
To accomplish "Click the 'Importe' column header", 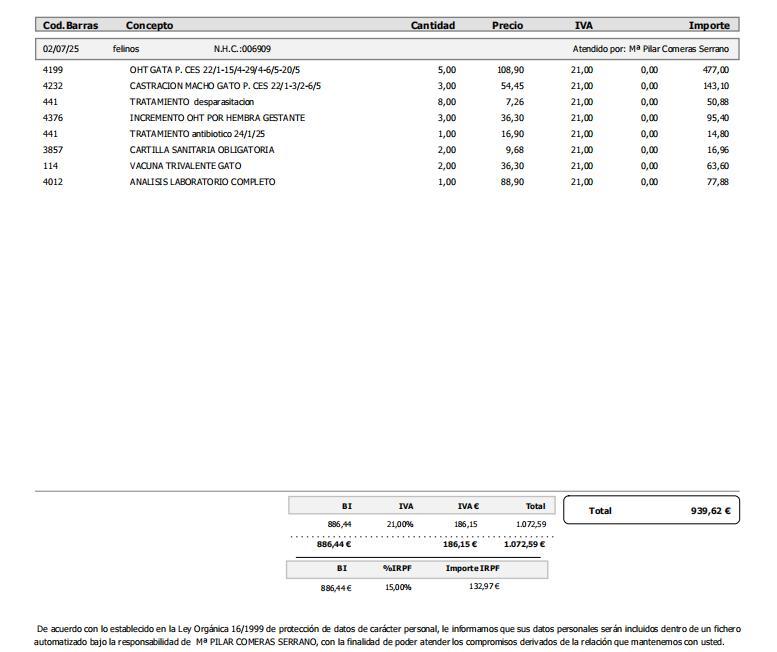I will click(x=709, y=25).
